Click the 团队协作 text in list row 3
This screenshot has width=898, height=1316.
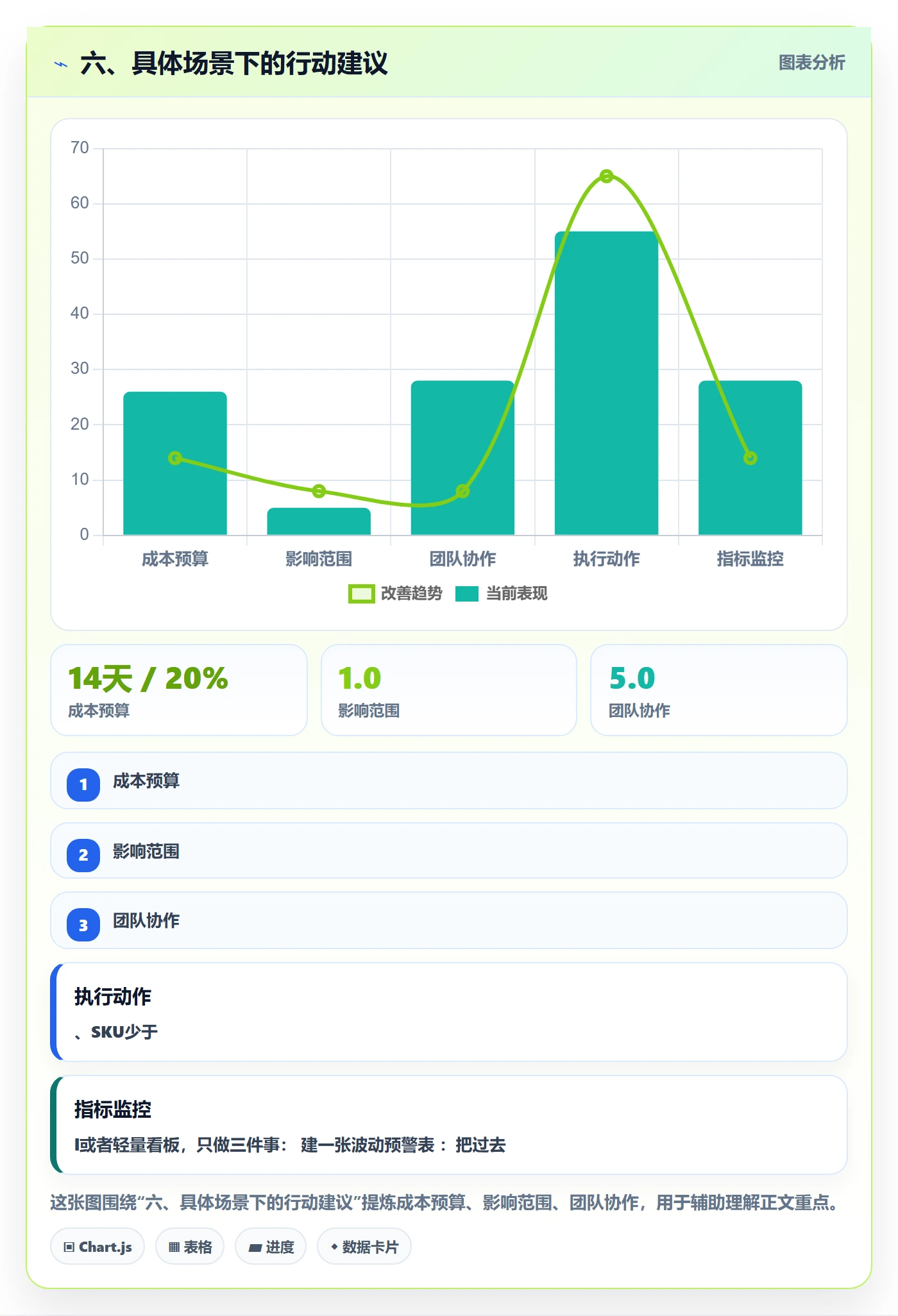coord(146,921)
